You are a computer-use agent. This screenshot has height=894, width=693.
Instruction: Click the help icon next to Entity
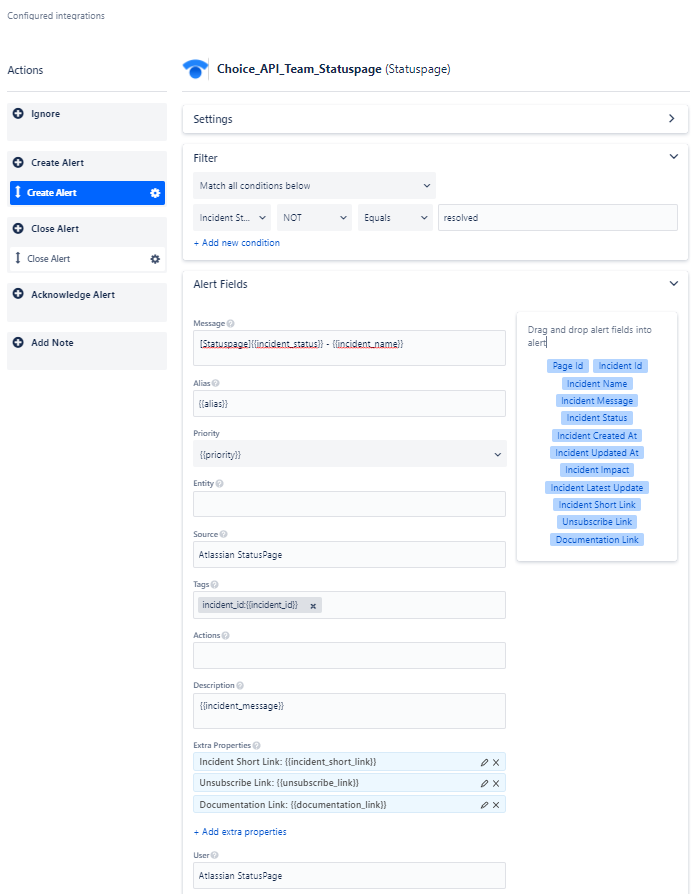(220, 483)
